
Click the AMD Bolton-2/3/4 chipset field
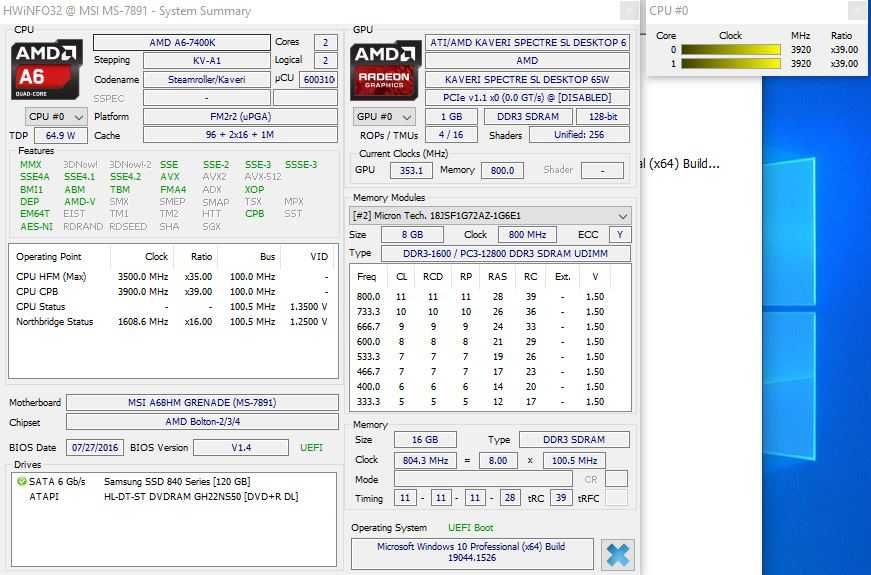202,422
